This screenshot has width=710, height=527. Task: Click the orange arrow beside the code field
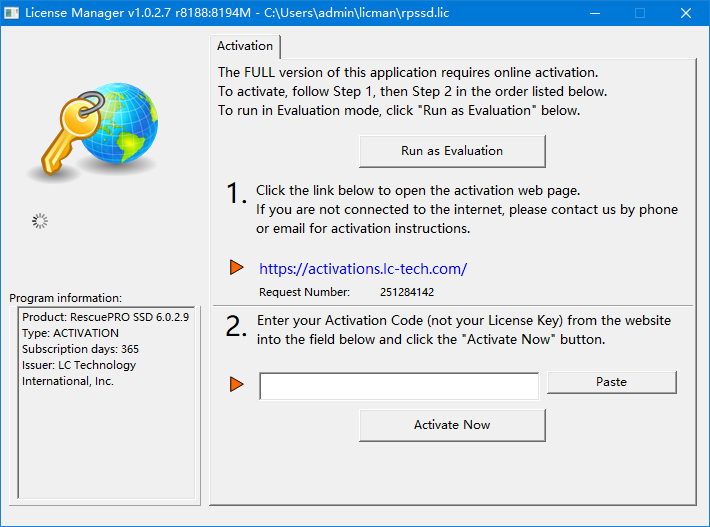pyautogui.click(x=236, y=384)
